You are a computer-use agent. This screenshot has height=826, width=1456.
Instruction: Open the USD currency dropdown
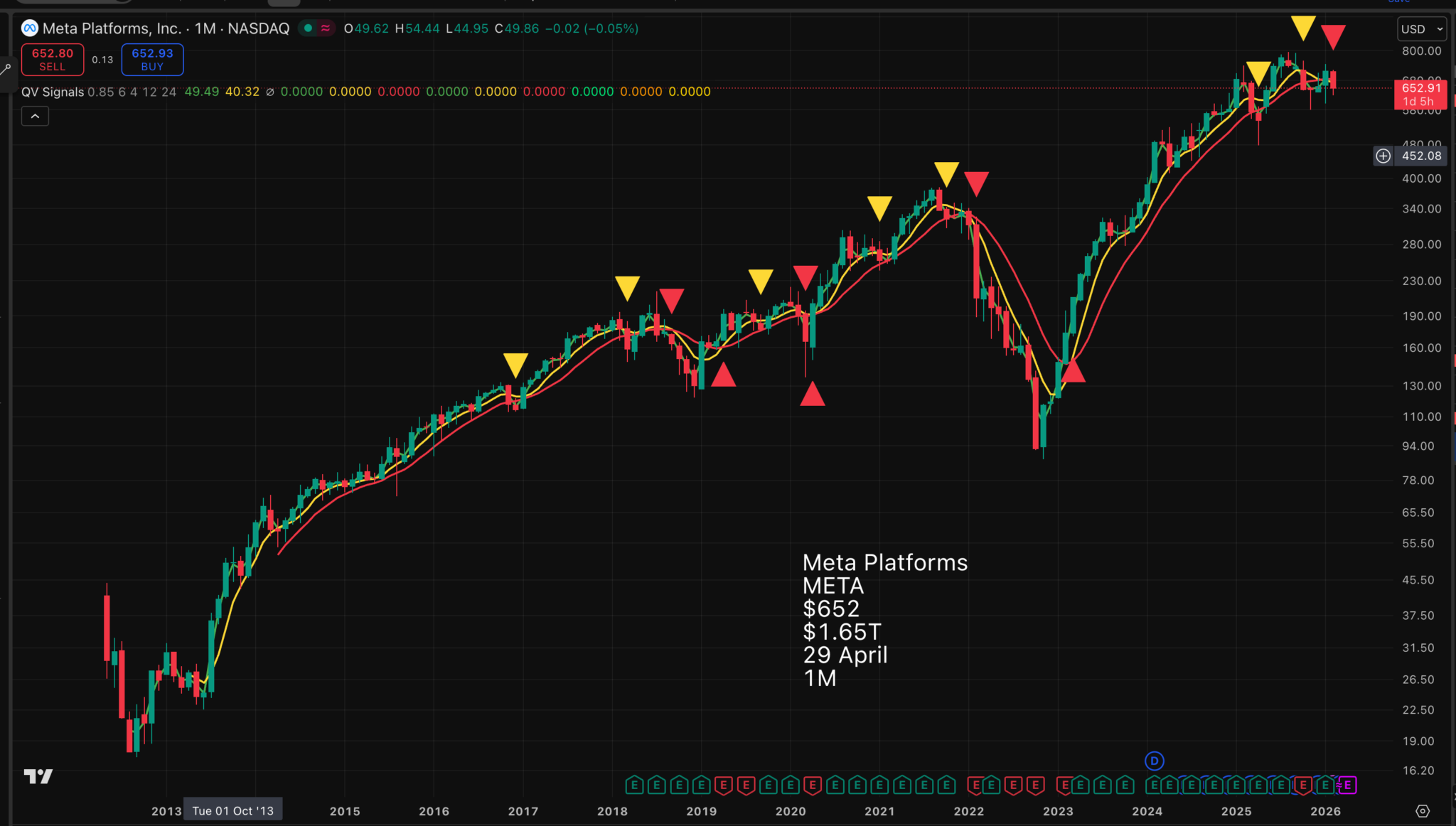(1420, 29)
